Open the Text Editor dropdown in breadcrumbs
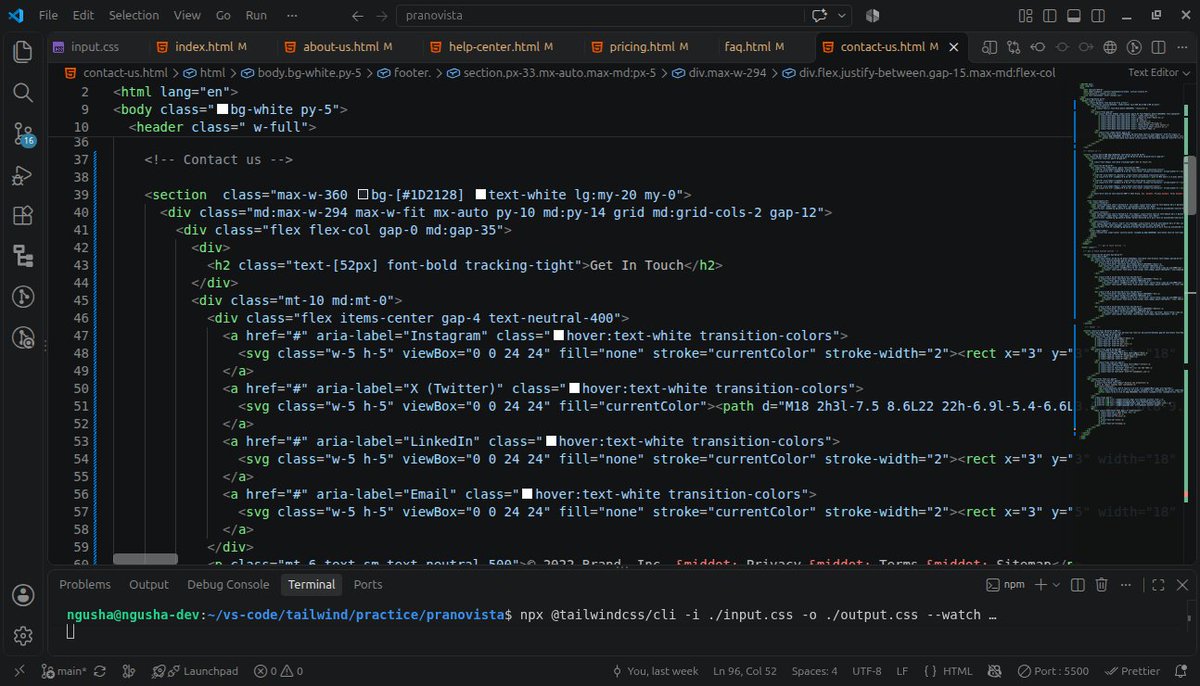Image resolution: width=1200 pixels, height=686 pixels. 1159,73
